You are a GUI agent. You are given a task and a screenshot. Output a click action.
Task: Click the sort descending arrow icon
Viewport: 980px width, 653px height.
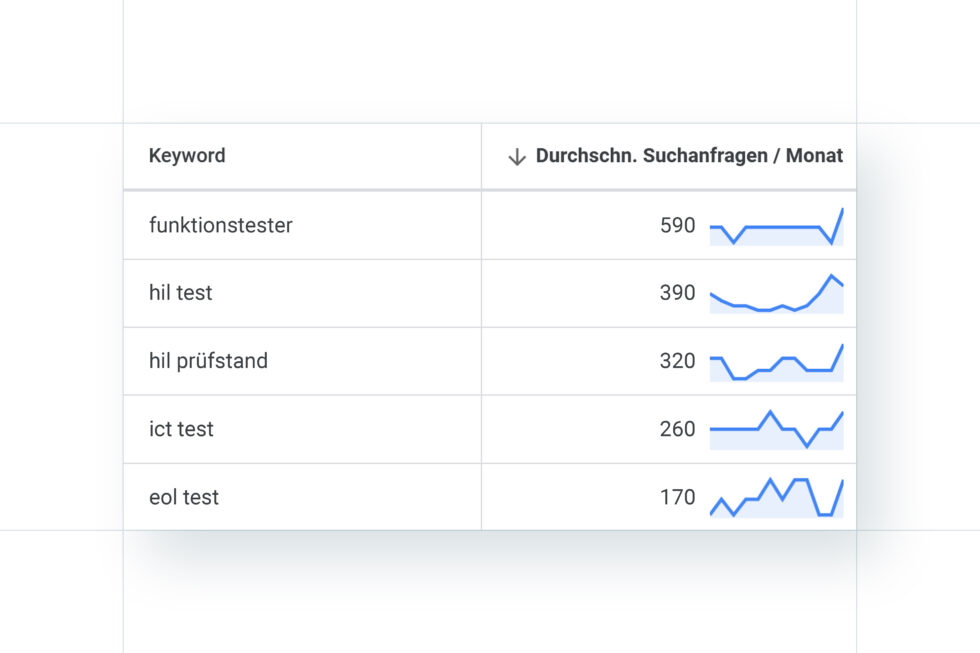coord(517,156)
